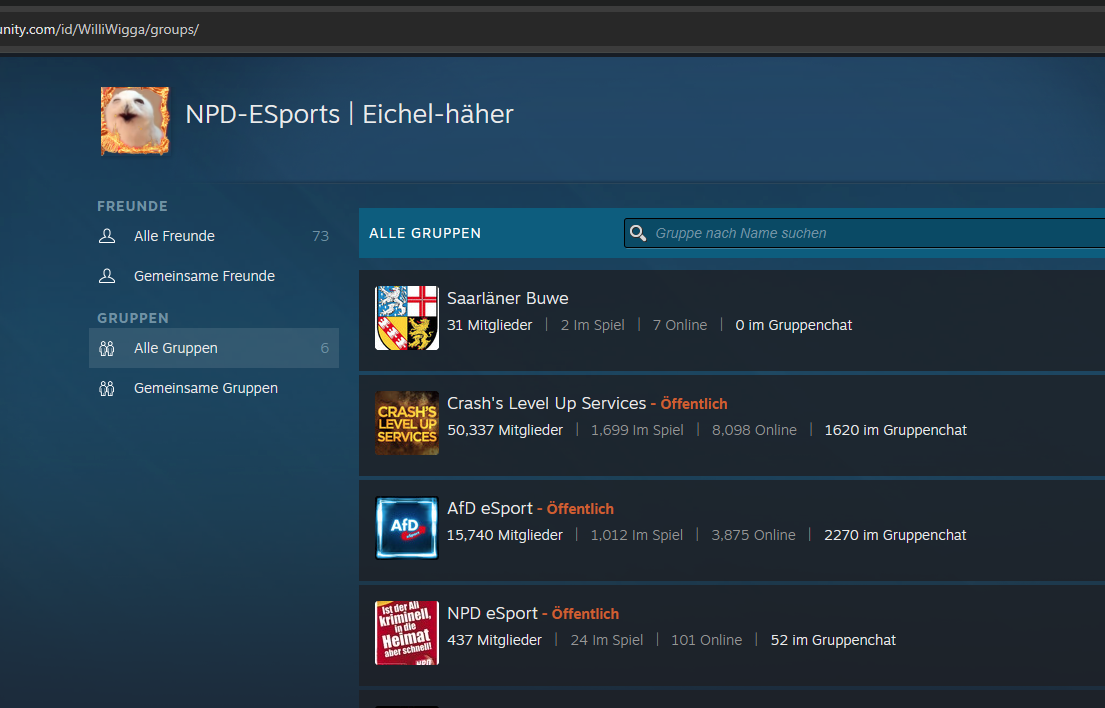Focus the Gruppe nach Name suchen field

[870, 233]
